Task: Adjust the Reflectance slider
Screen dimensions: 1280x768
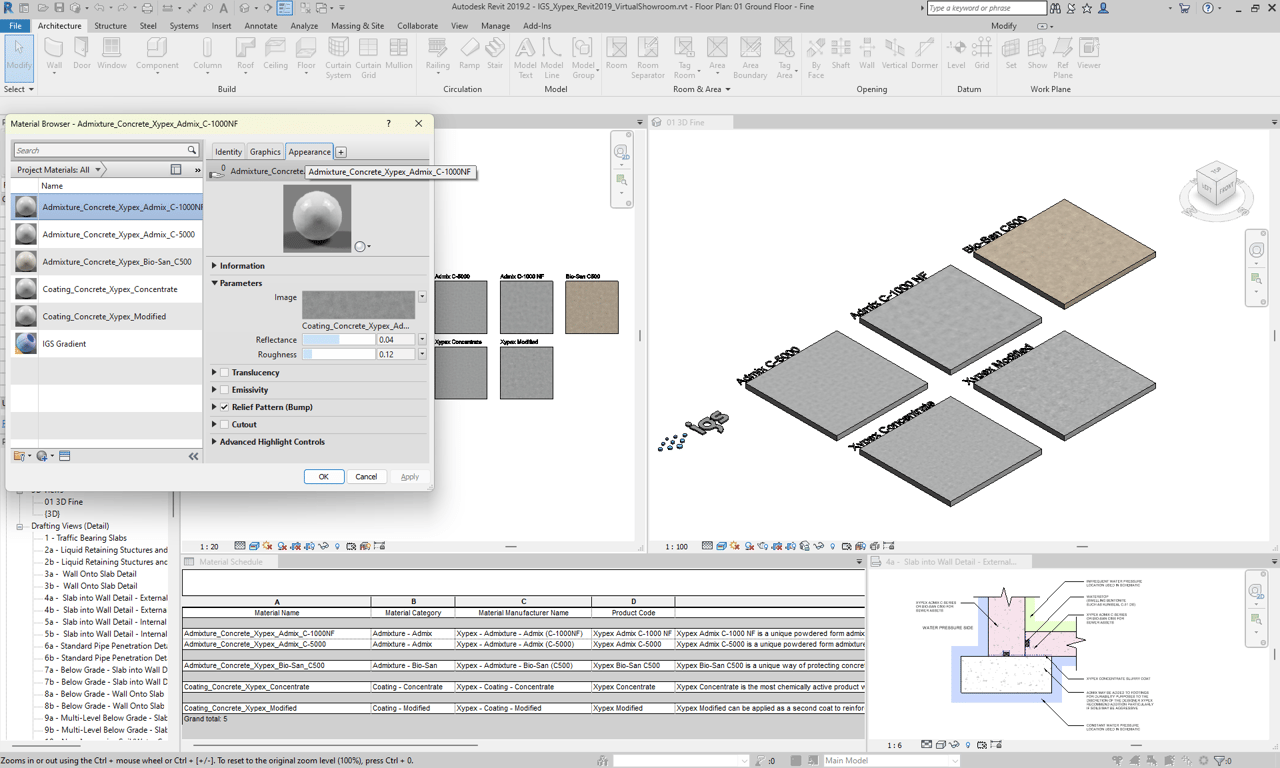Action: point(339,340)
